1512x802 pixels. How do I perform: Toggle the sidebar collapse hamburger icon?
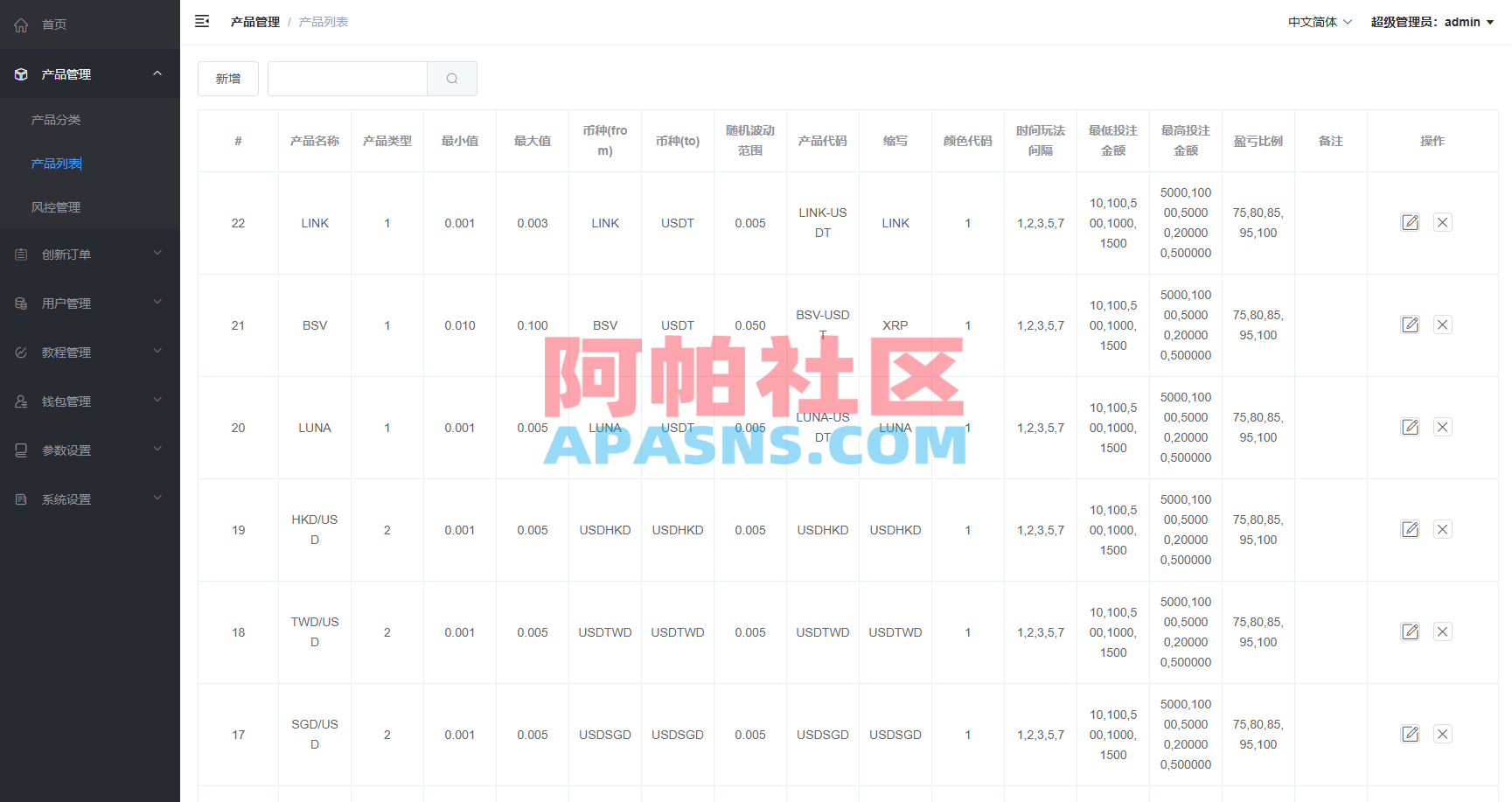pyautogui.click(x=202, y=22)
